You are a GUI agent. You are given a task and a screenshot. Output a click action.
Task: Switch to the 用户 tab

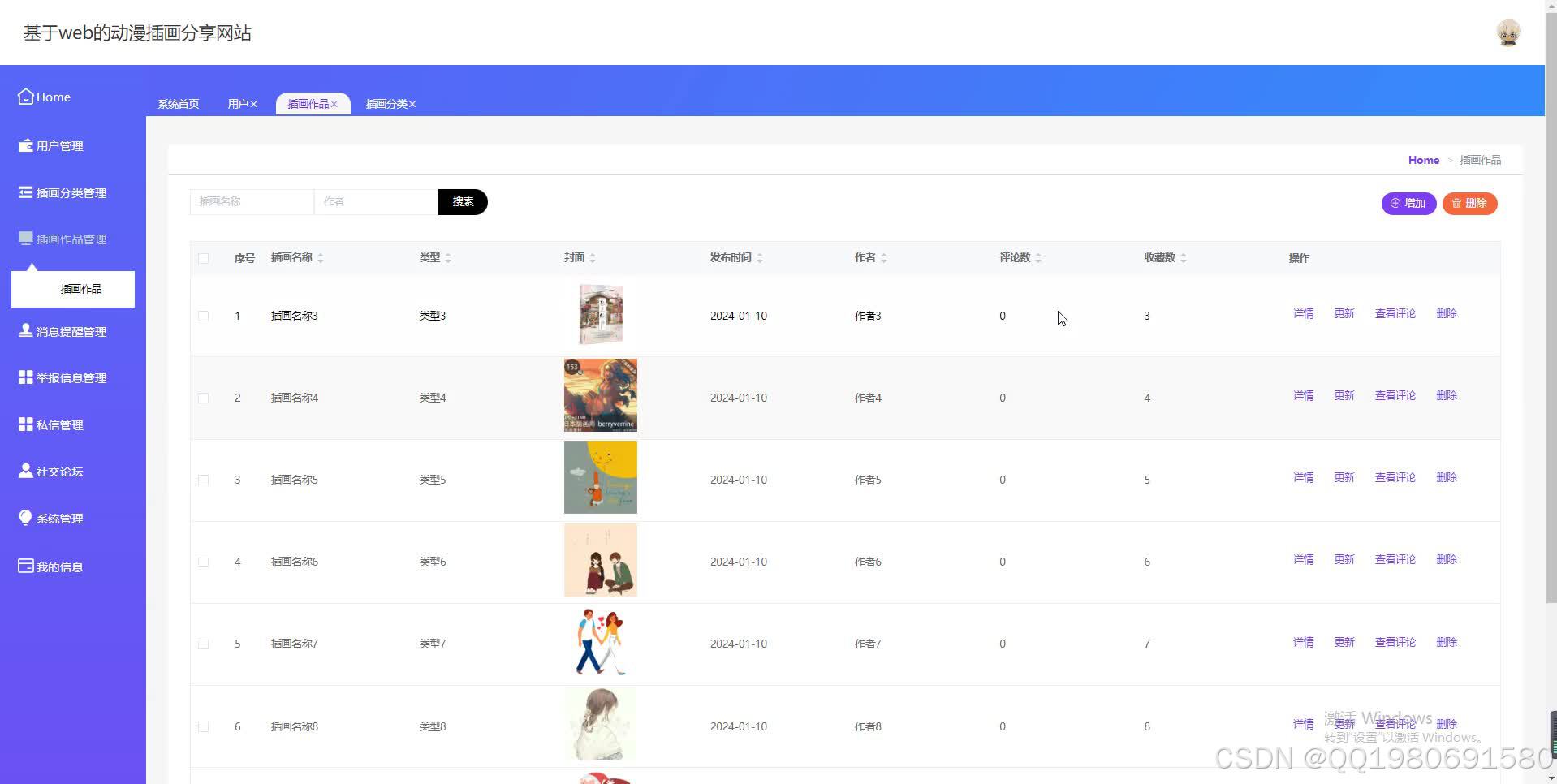coord(238,104)
